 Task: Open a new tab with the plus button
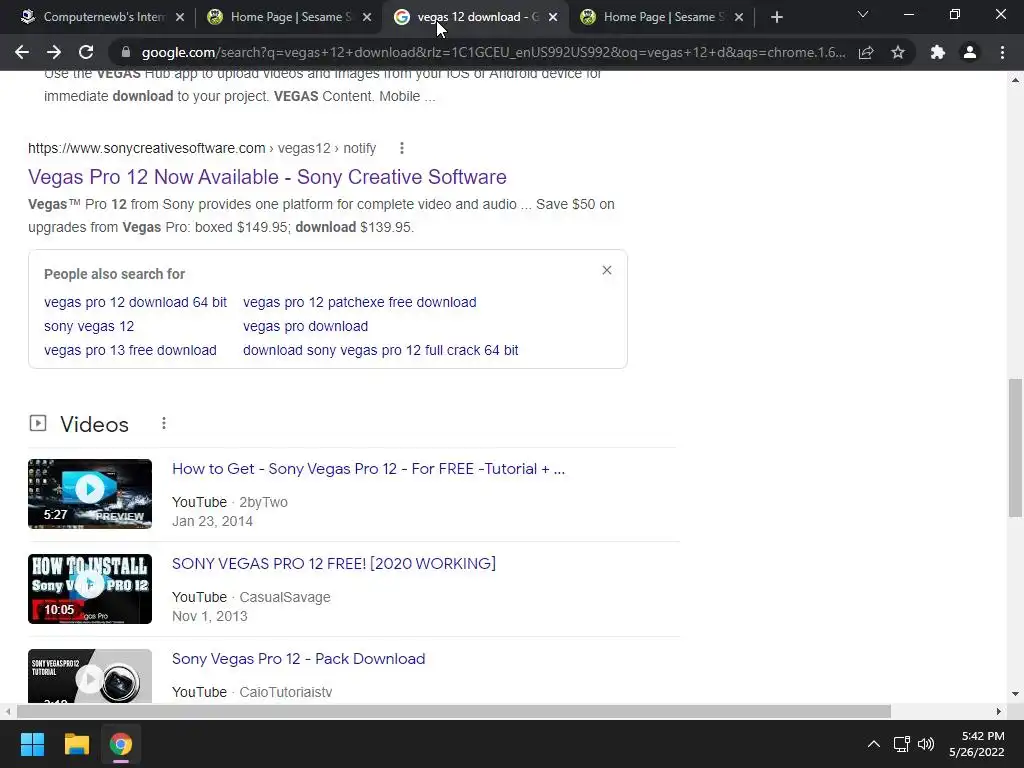776,17
